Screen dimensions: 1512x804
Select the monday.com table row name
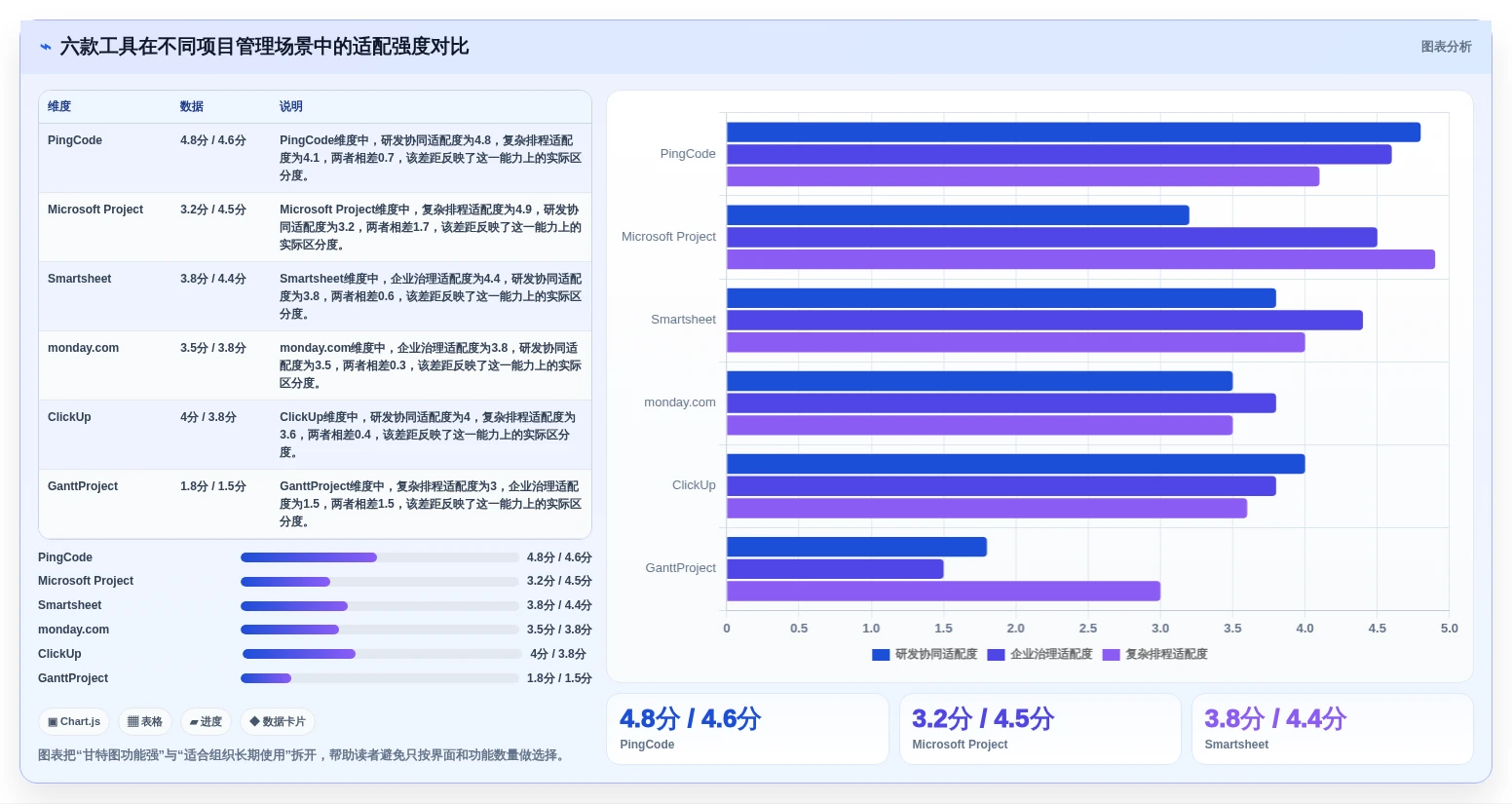coord(84,348)
